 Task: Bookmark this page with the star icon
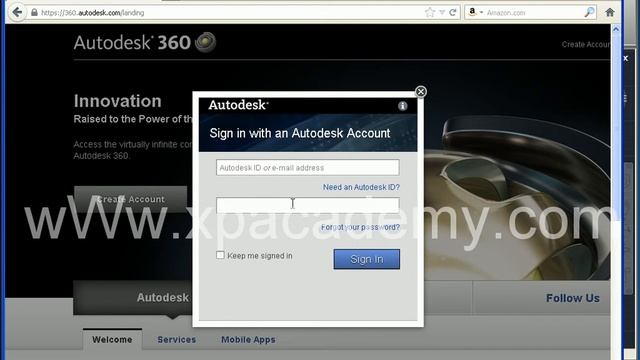(430, 13)
